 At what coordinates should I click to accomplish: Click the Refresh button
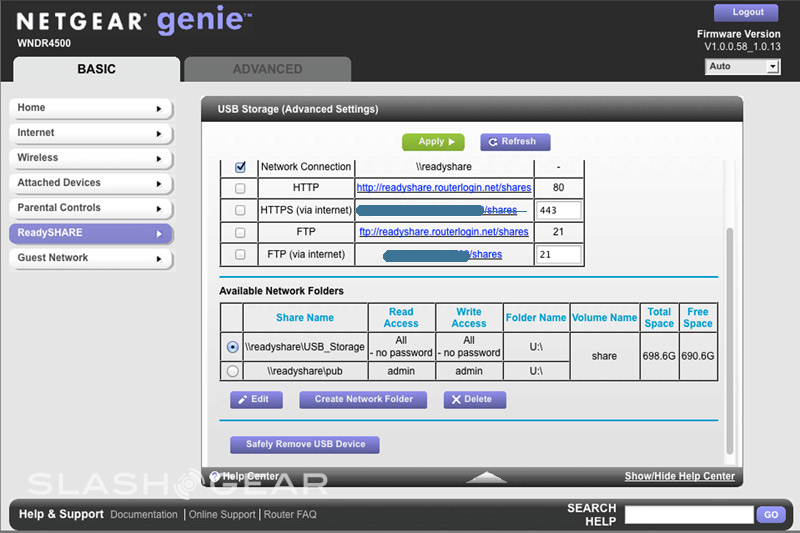[515, 142]
